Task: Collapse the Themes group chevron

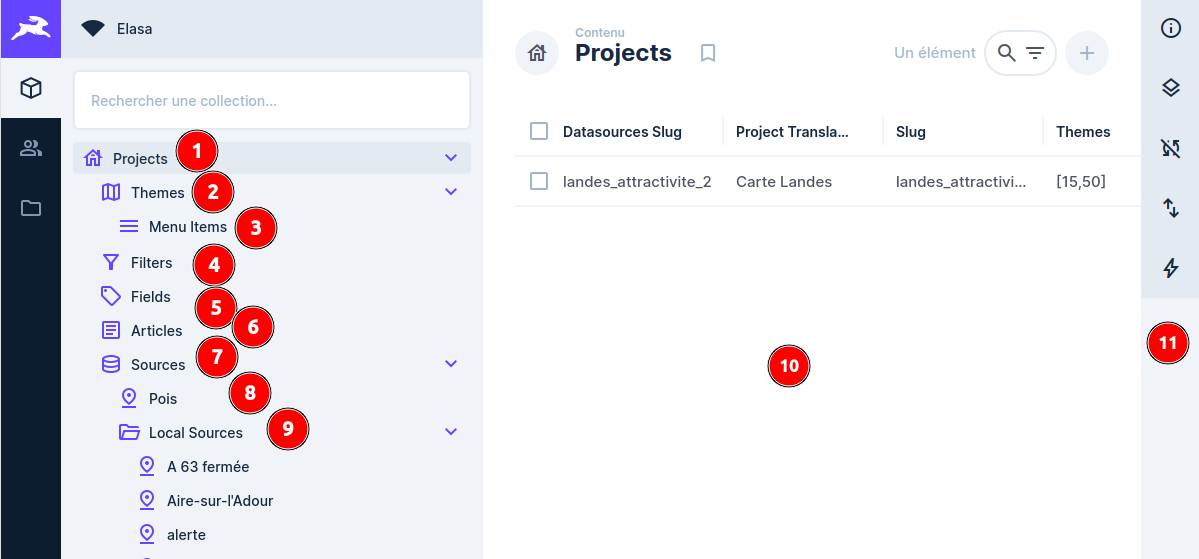Action: coord(450,191)
